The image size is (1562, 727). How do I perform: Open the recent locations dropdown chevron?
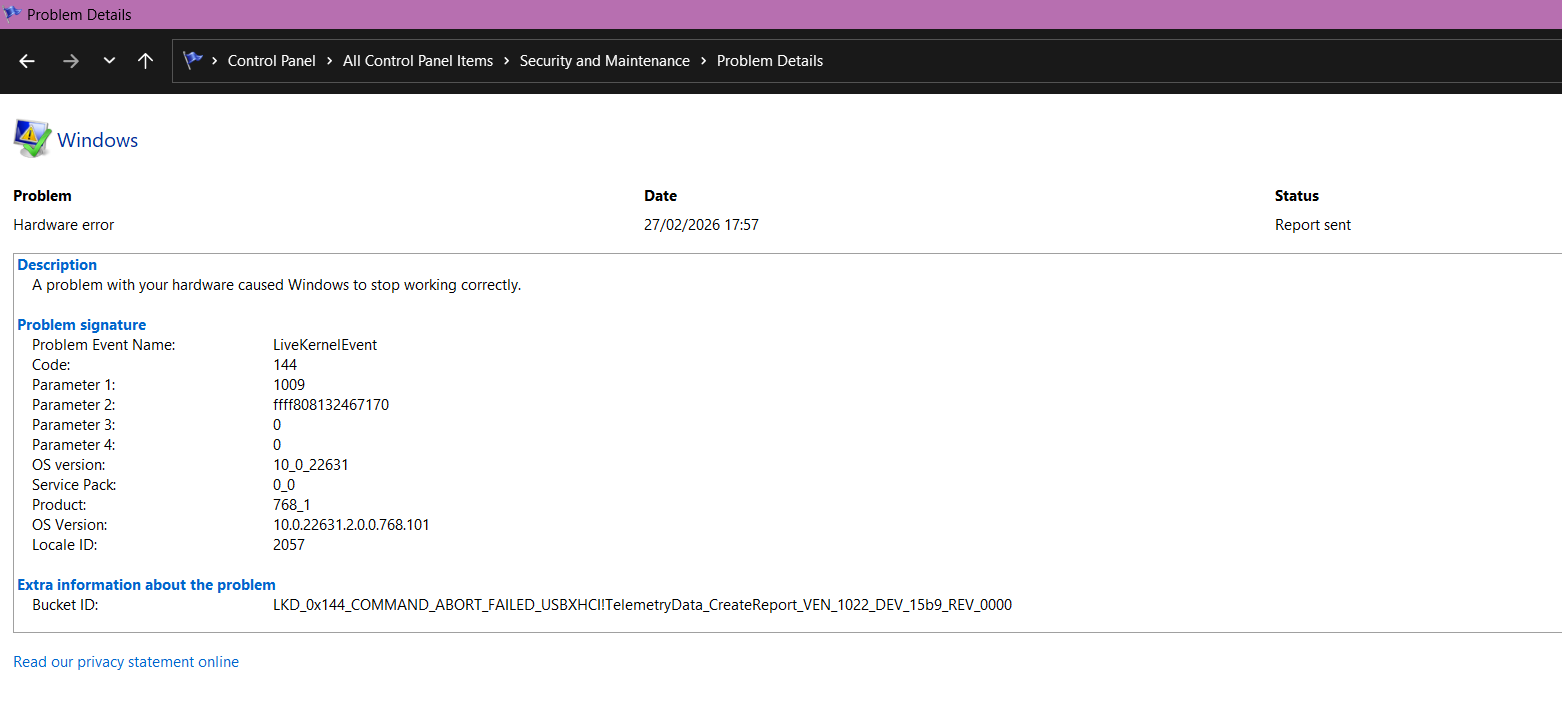tap(109, 61)
